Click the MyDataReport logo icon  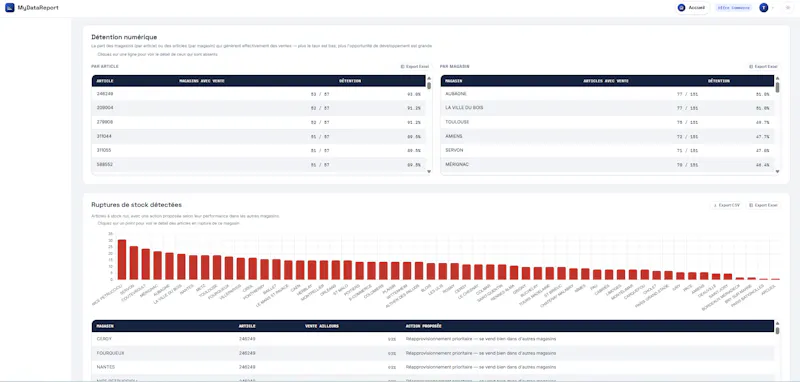(10, 8)
